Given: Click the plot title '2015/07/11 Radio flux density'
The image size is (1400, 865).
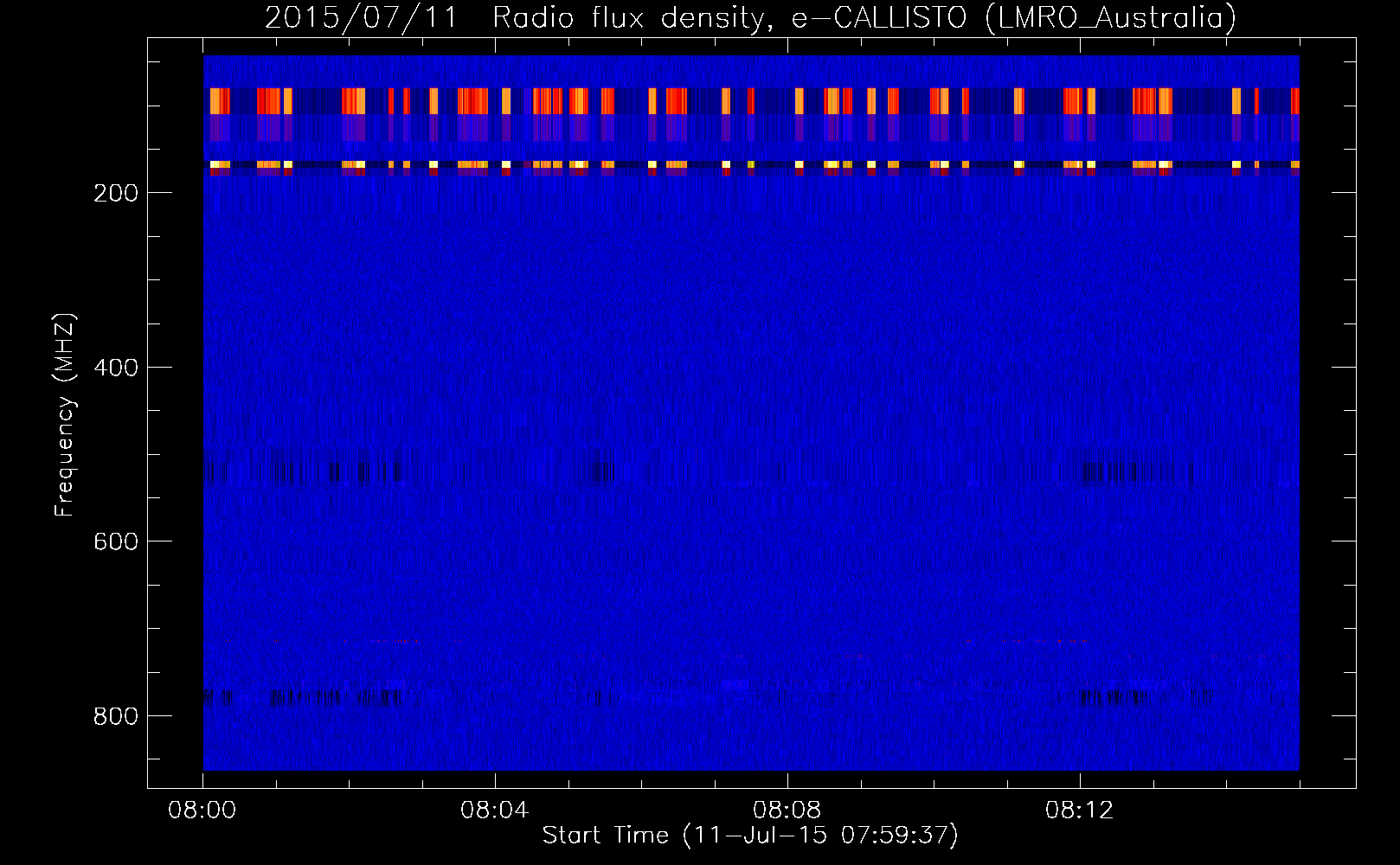Looking at the screenshot, I should click(750, 17).
